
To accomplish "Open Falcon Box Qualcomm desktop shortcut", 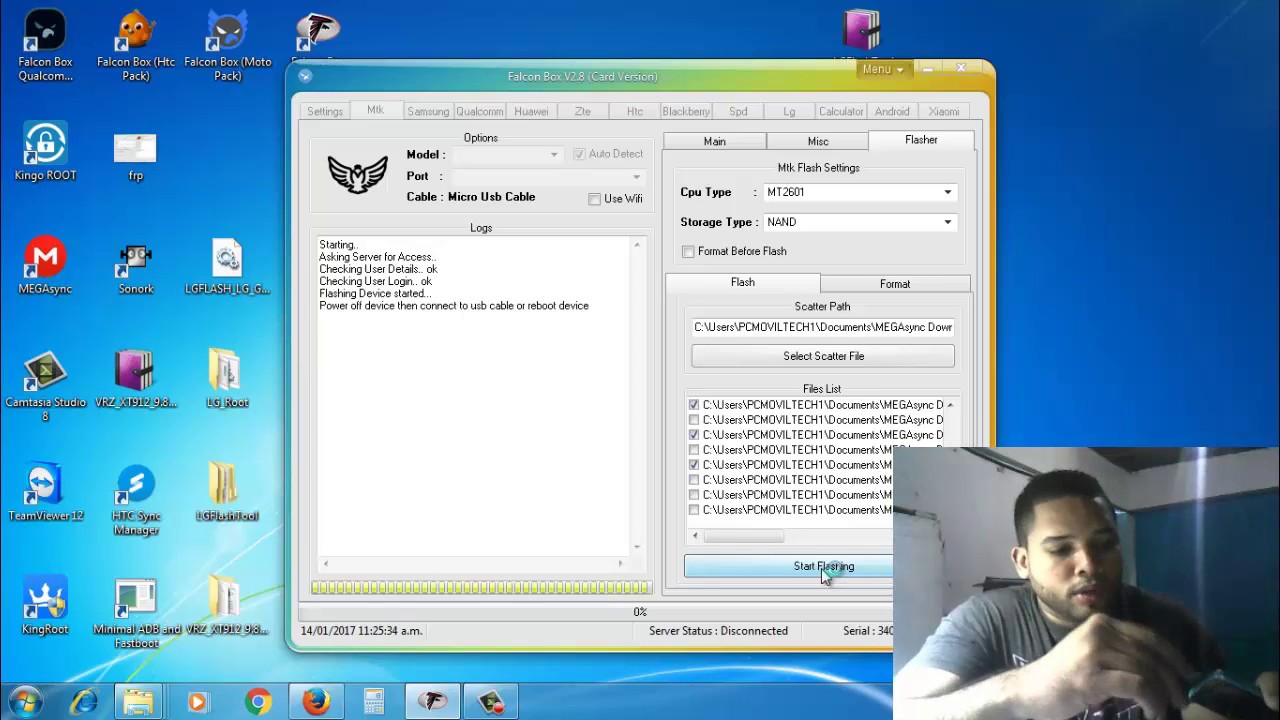I will pos(45,46).
